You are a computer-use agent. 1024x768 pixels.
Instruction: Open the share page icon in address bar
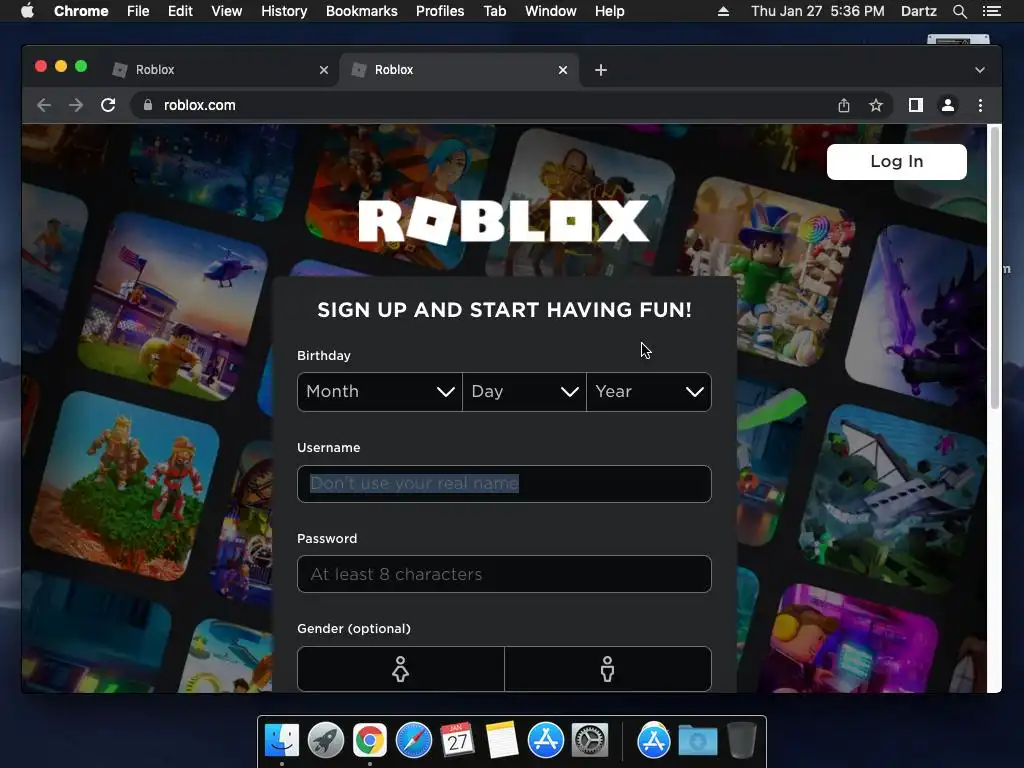[844, 105]
